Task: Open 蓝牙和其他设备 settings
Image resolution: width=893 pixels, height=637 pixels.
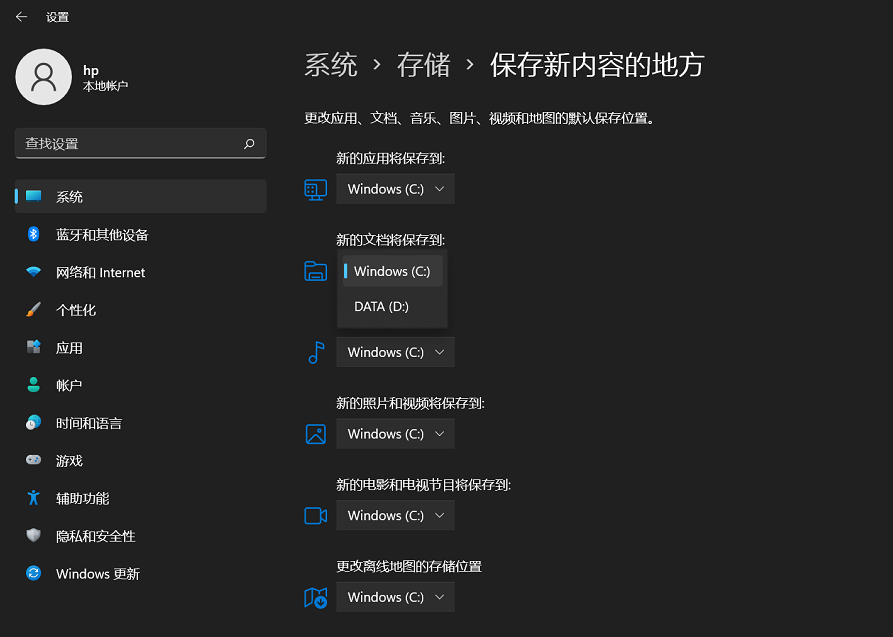Action: pyautogui.click(x=141, y=234)
